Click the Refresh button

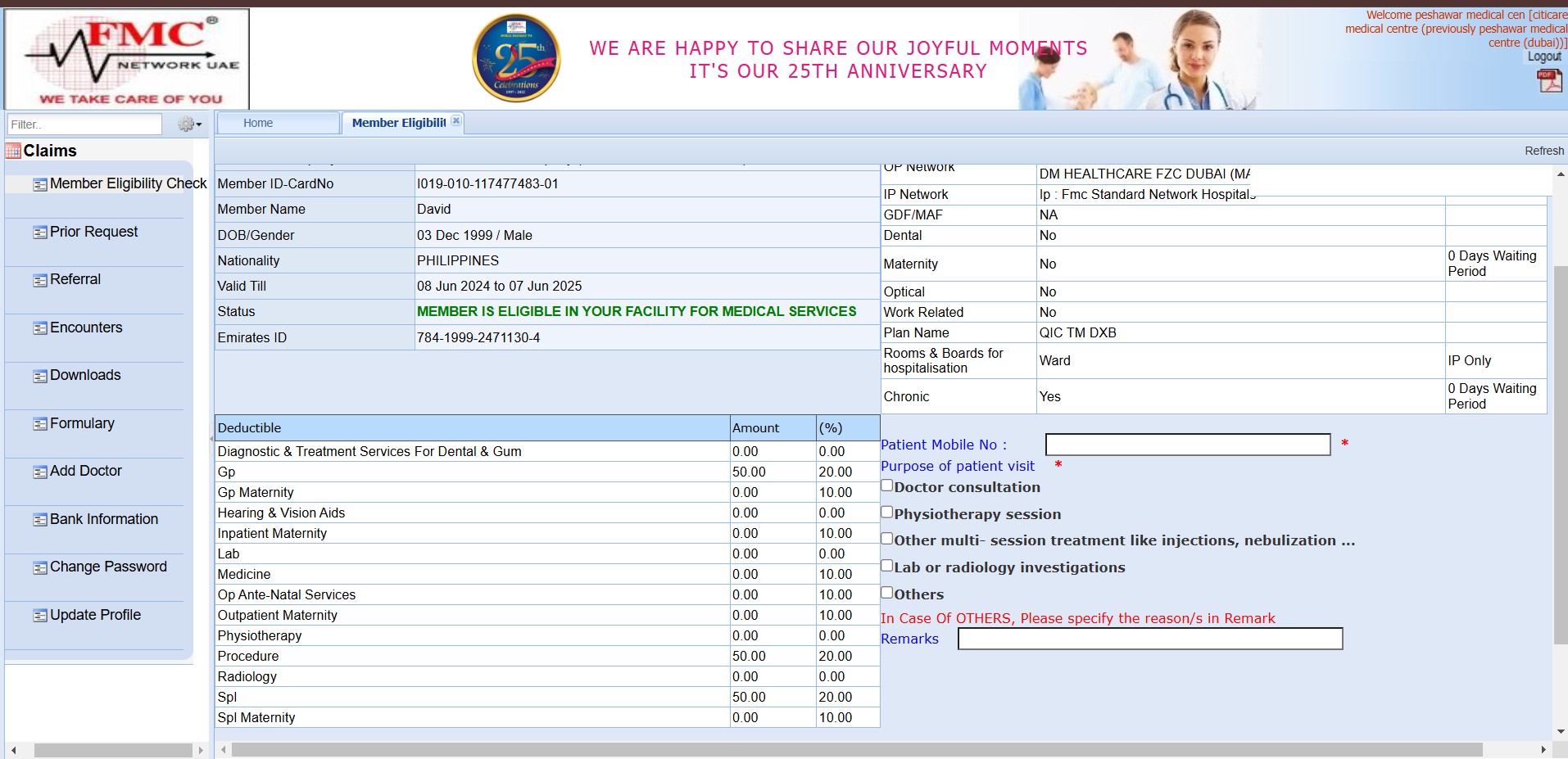[1543, 151]
